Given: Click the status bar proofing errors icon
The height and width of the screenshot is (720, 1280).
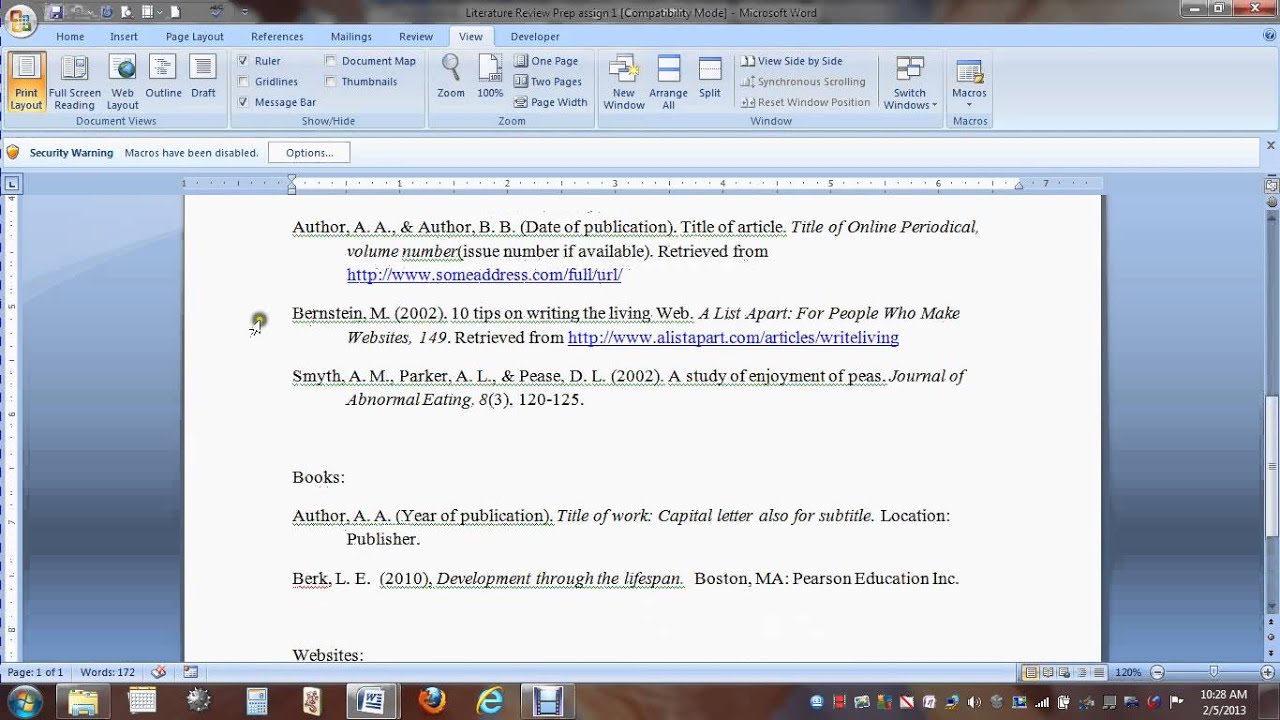Looking at the screenshot, I should coord(158,672).
